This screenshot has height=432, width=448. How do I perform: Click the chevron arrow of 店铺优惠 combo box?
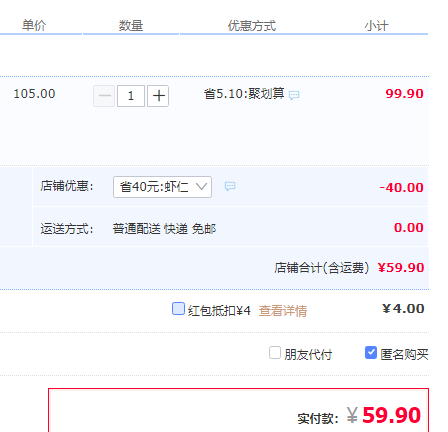201,186
